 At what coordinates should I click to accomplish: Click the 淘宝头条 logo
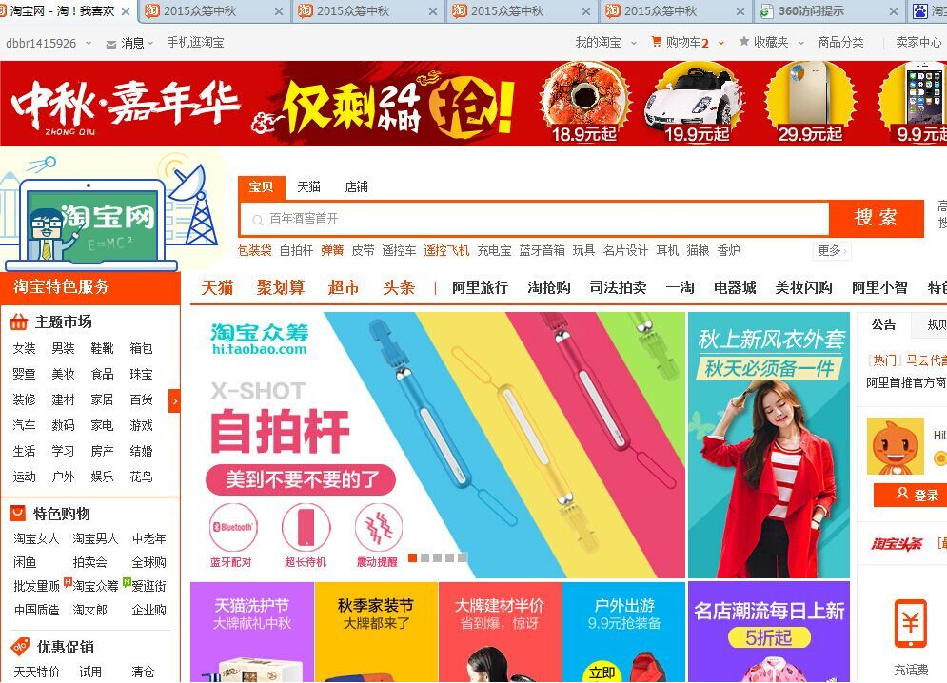[896, 543]
